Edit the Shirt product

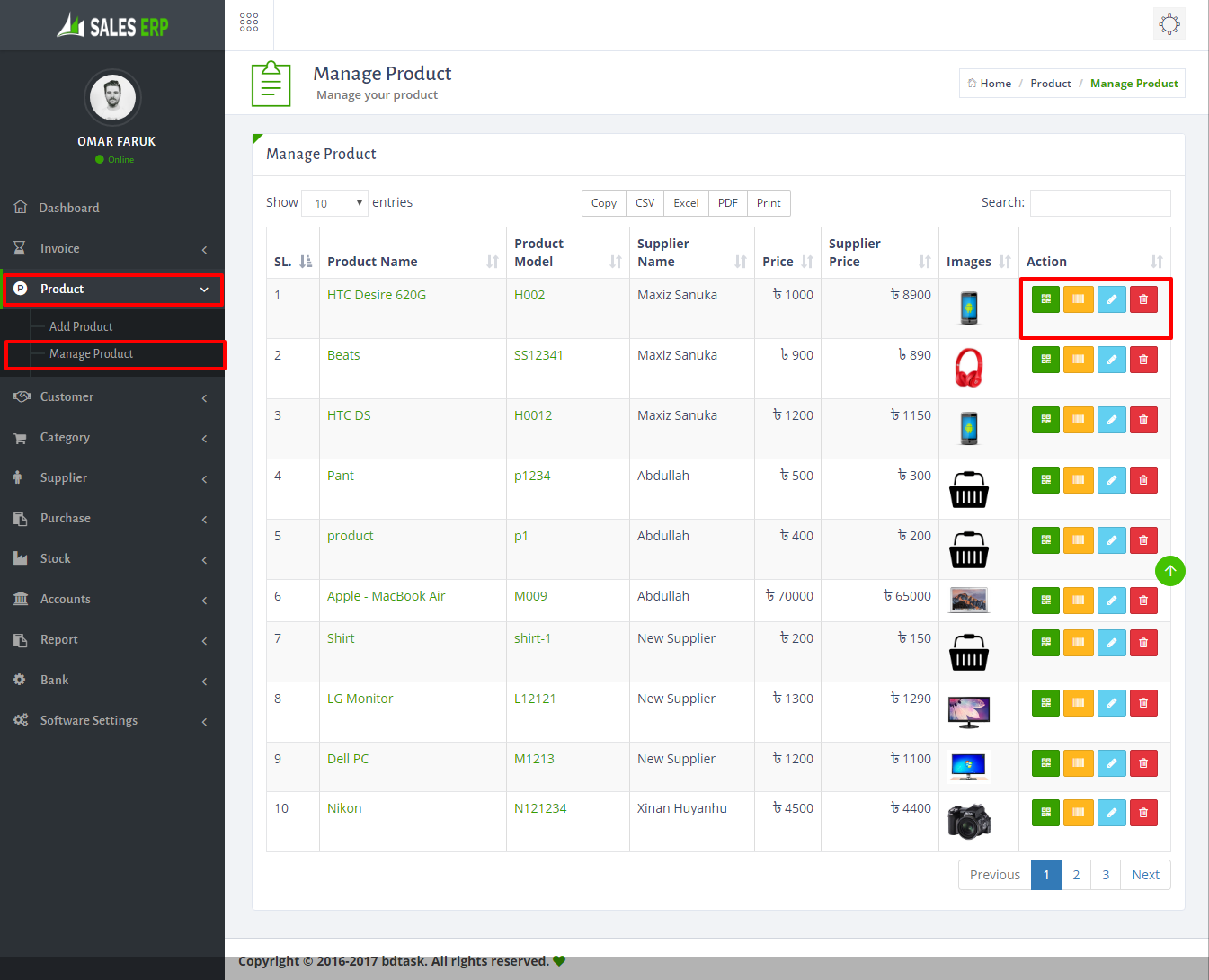point(1111,643)
